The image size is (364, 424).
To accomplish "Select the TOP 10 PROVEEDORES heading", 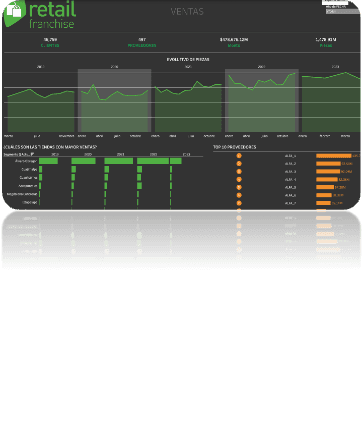I will (235, 147).
